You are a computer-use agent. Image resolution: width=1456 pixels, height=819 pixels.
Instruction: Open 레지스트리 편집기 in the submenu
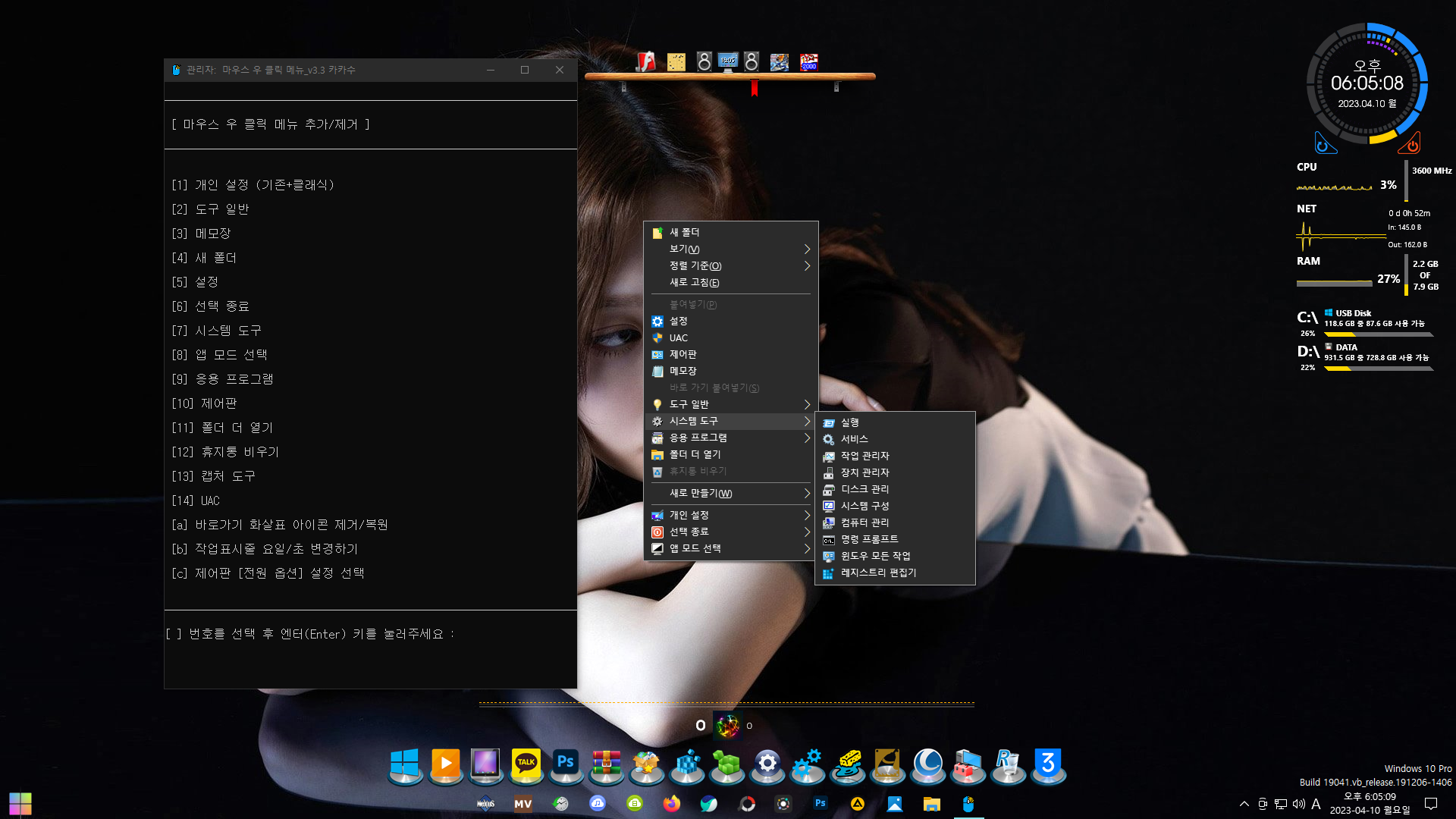pyautogui.click(x=895, y=573)
